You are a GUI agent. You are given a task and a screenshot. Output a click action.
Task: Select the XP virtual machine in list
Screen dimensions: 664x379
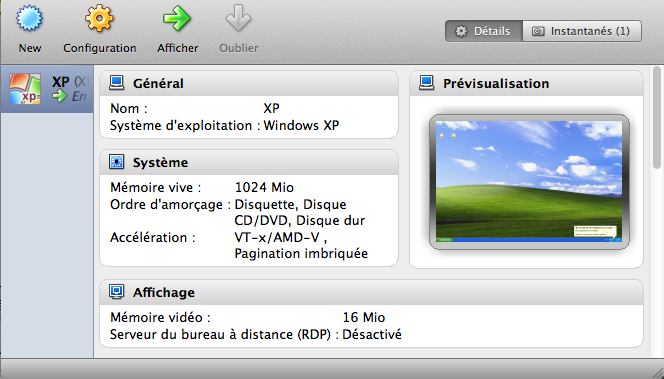click(47, 89)
